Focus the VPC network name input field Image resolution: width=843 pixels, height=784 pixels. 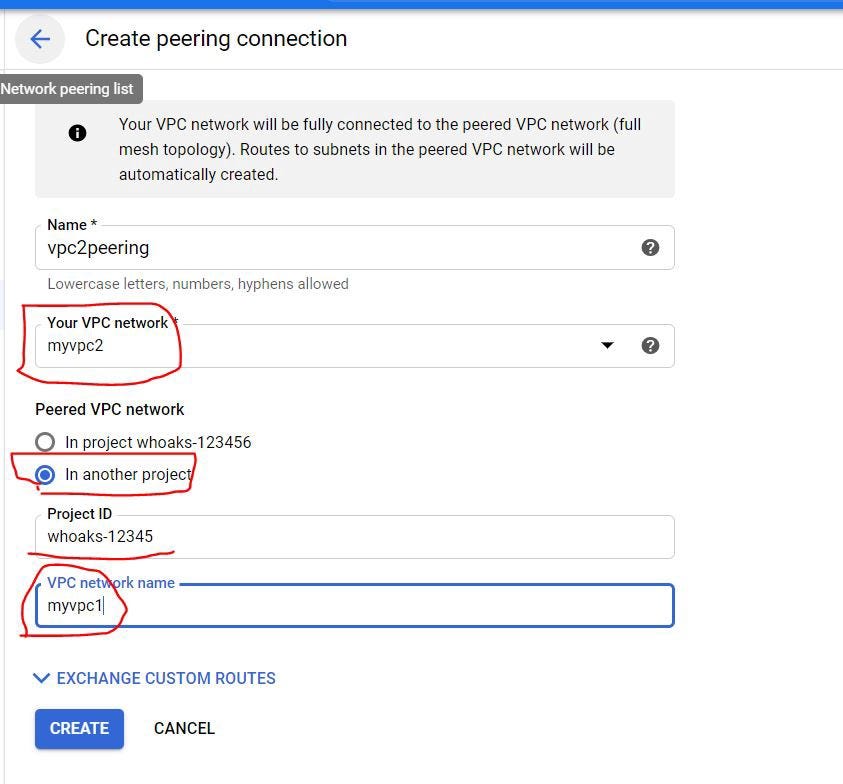(354, 605)
